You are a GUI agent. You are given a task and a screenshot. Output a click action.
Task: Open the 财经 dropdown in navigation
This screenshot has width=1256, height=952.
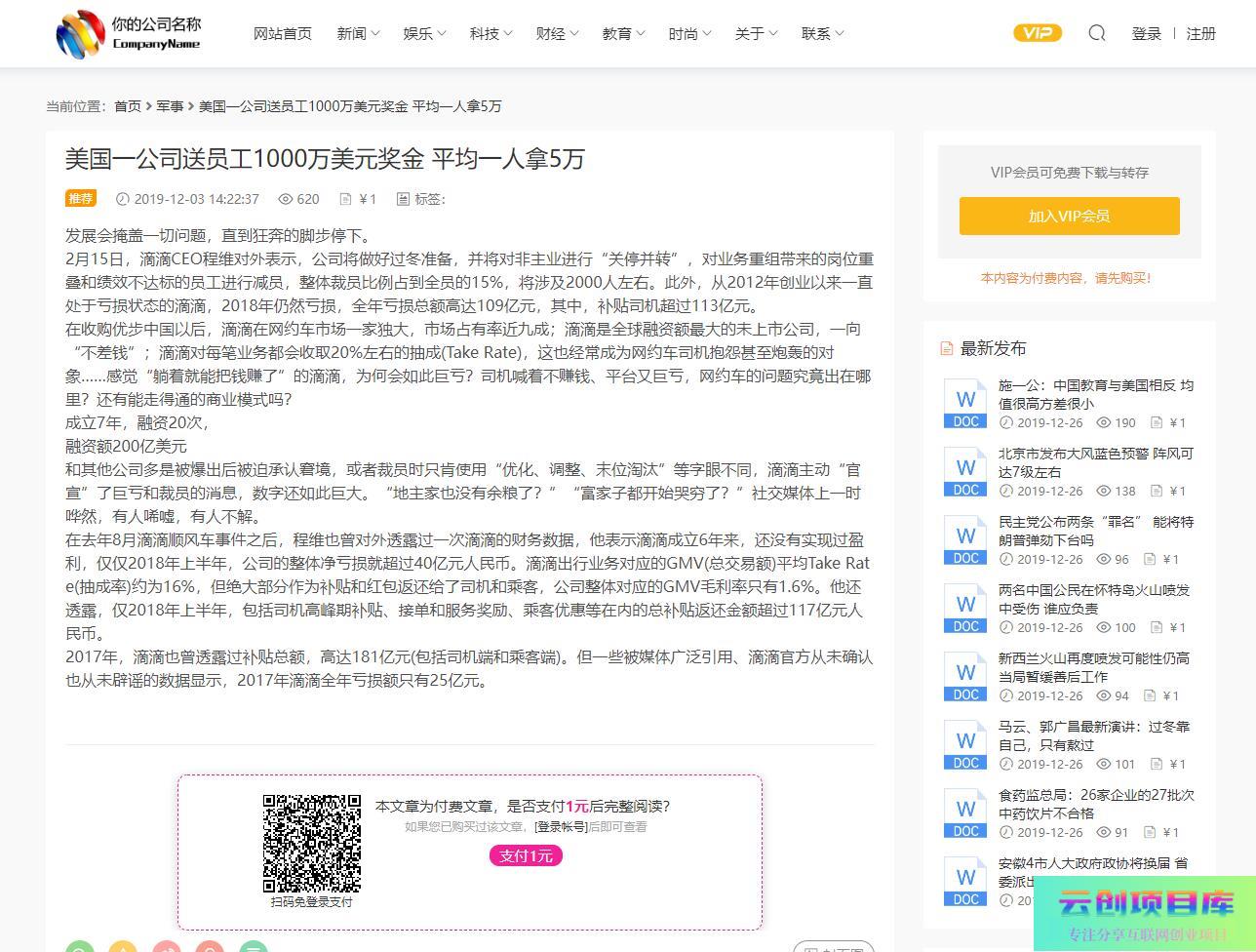(x=557, y=33)
